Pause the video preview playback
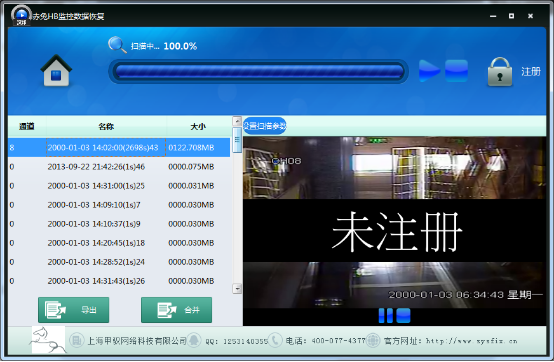 tap(385, 315)
